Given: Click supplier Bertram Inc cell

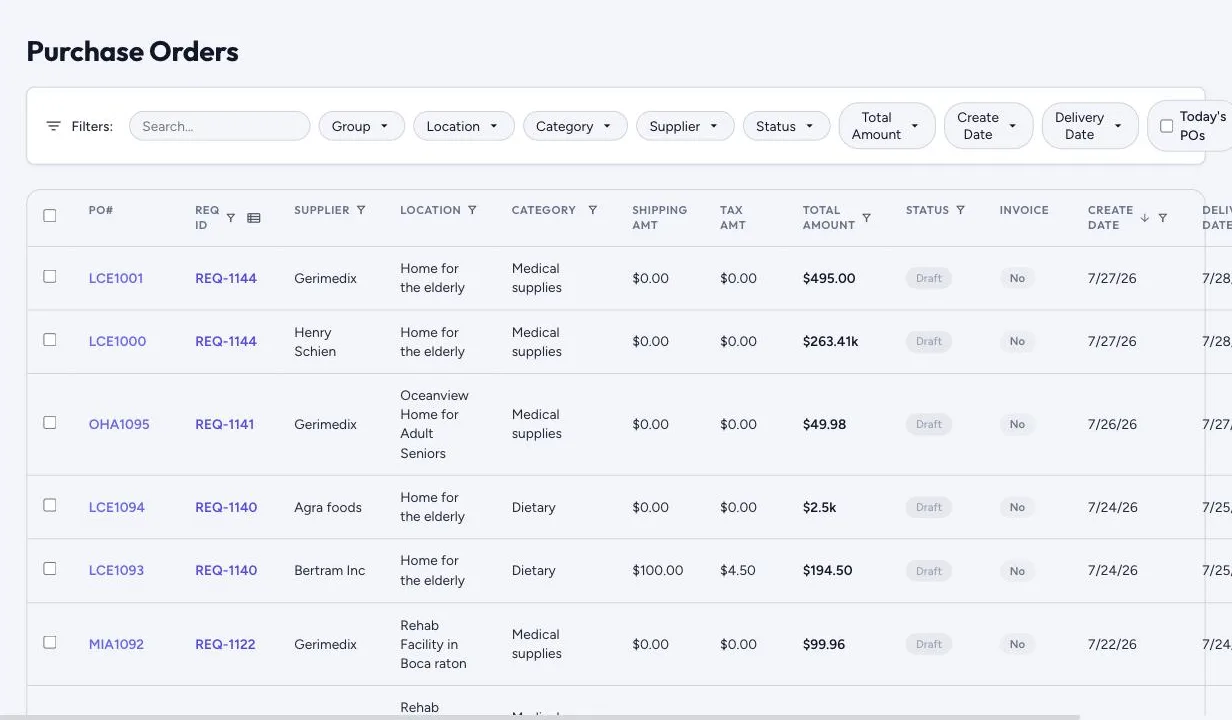Looking at the screenshot, I should 330,570.
